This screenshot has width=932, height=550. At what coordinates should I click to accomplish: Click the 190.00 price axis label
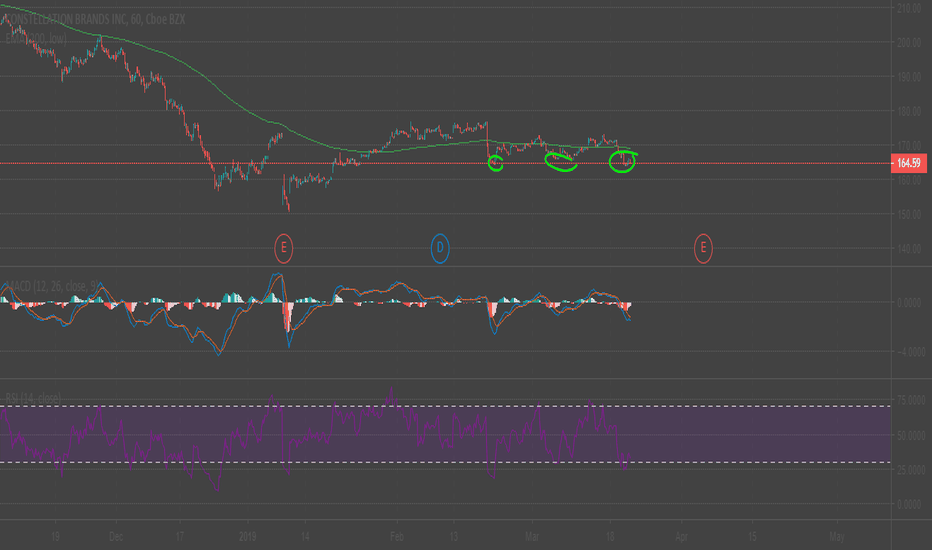(909, 77)
